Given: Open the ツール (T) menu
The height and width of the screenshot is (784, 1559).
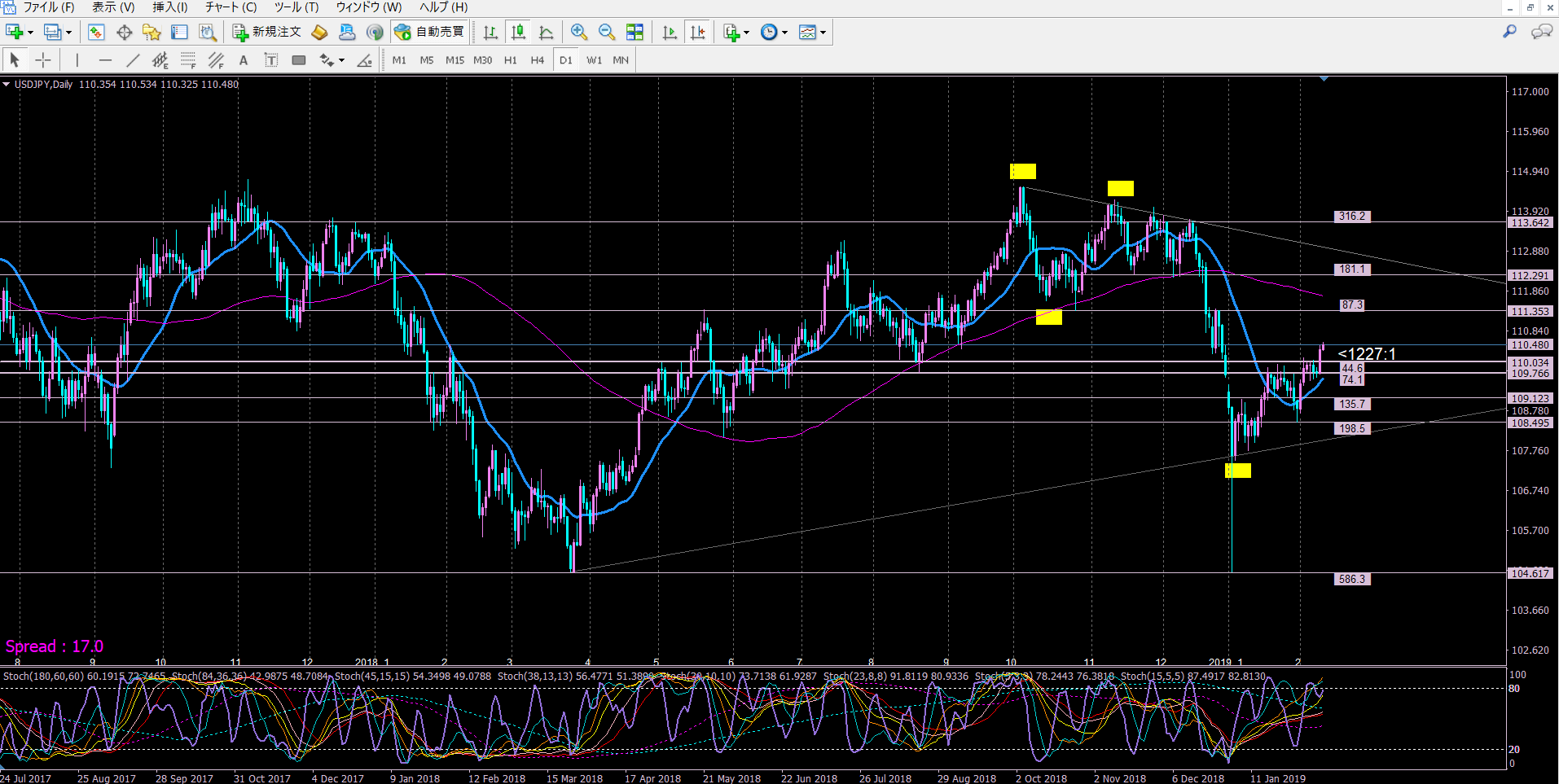Looking at the screenshot, I should point(296,7).
